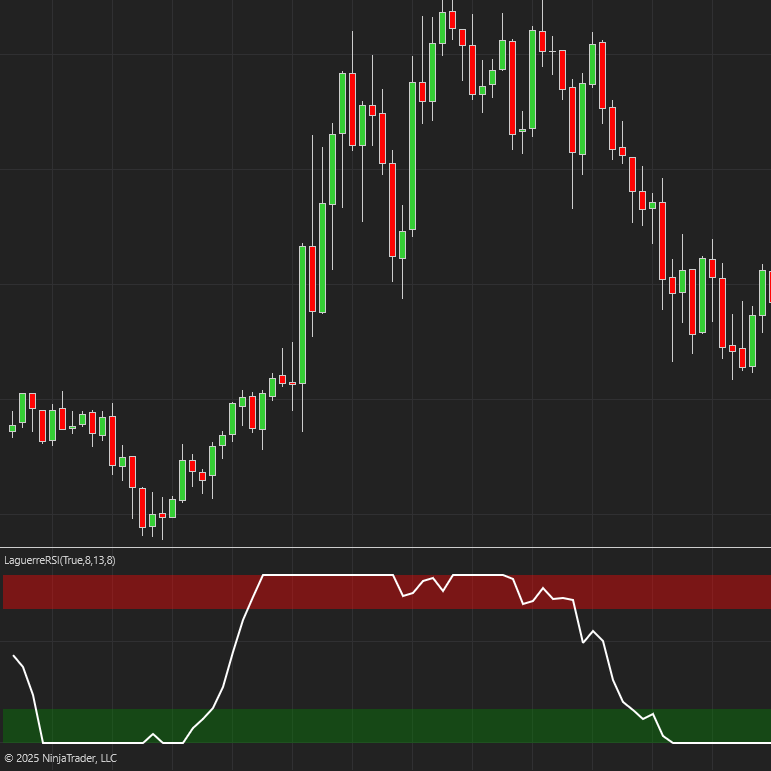Viewport: 771px width, 771px height.
Task: Select the flat RSI line at minimum after the decline
Action: point(721,742)
